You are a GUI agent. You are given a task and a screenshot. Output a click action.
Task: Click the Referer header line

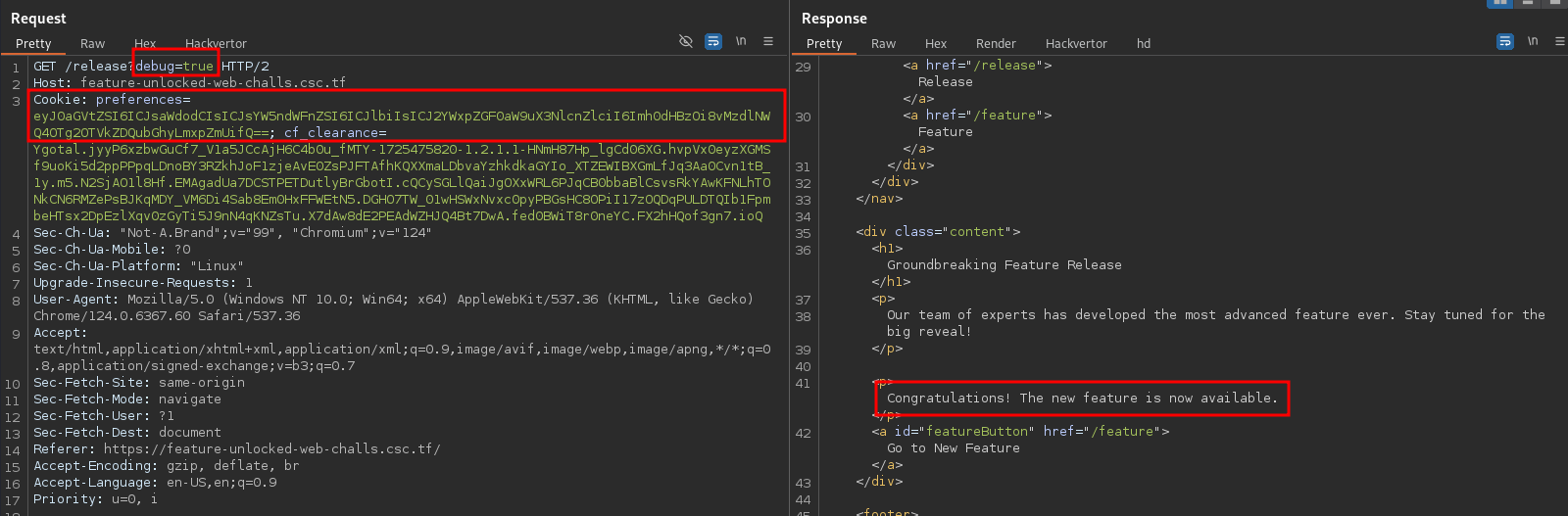pyautogui.click(x=237, y=449)
